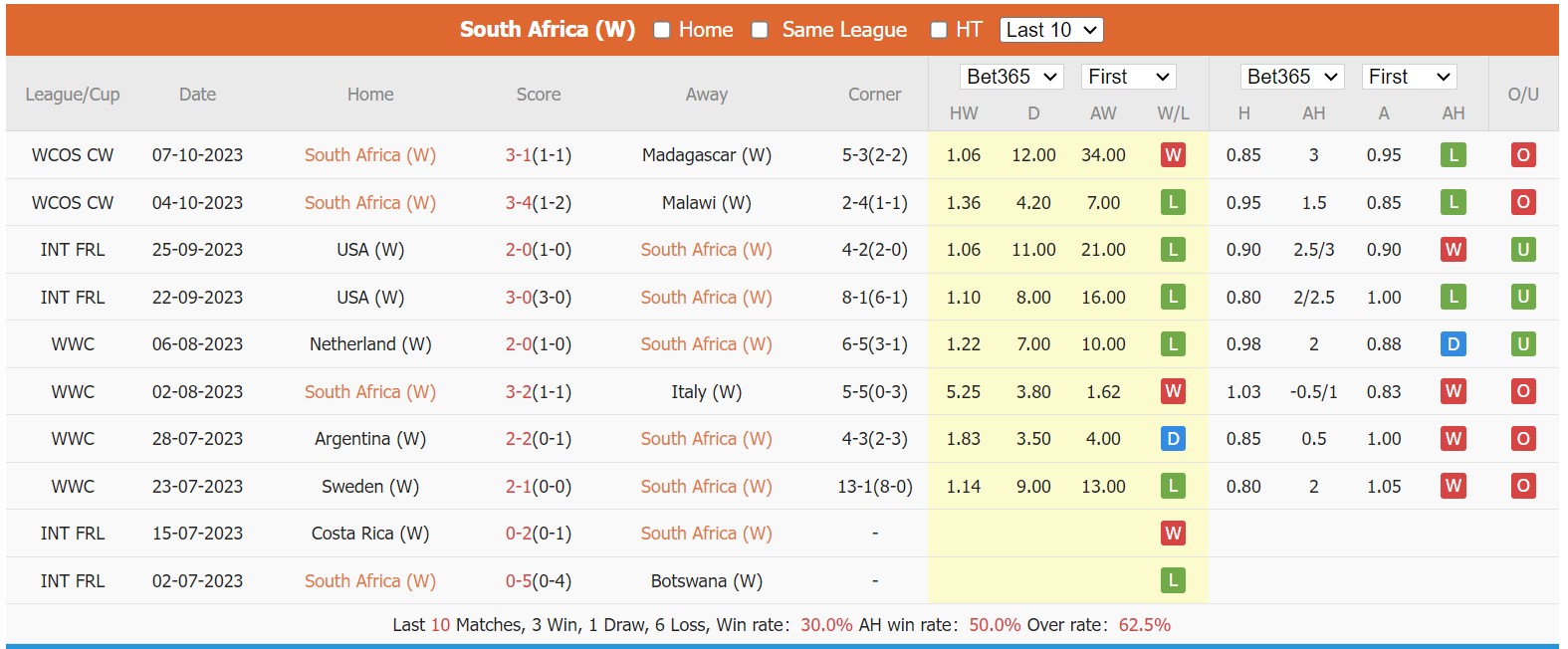This screenshot has height=649, width=1568.
Task: Click the green L badge for the Sweden match
Action: click(1173, 486)
